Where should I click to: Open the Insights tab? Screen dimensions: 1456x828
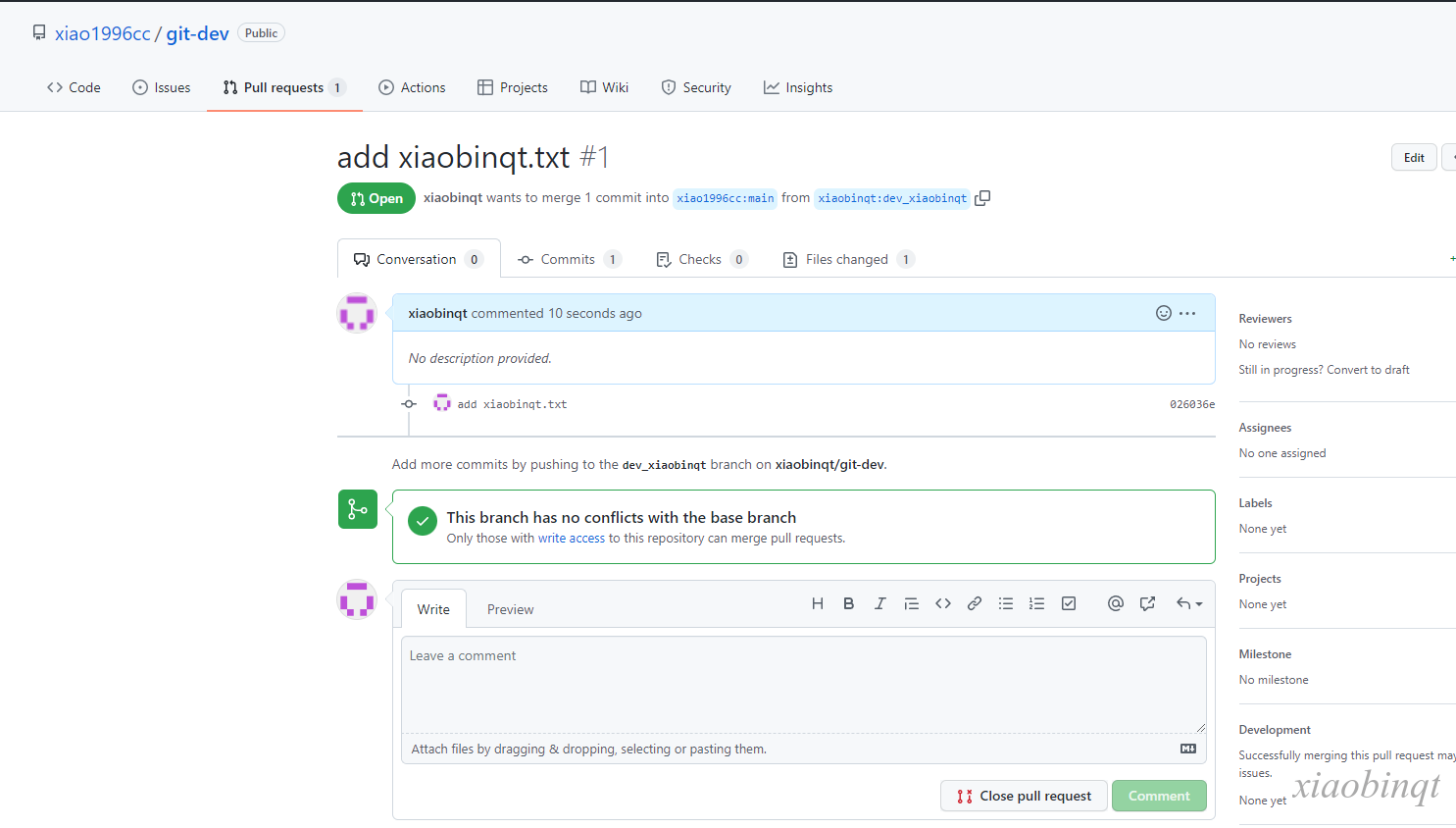coord(798,87)
